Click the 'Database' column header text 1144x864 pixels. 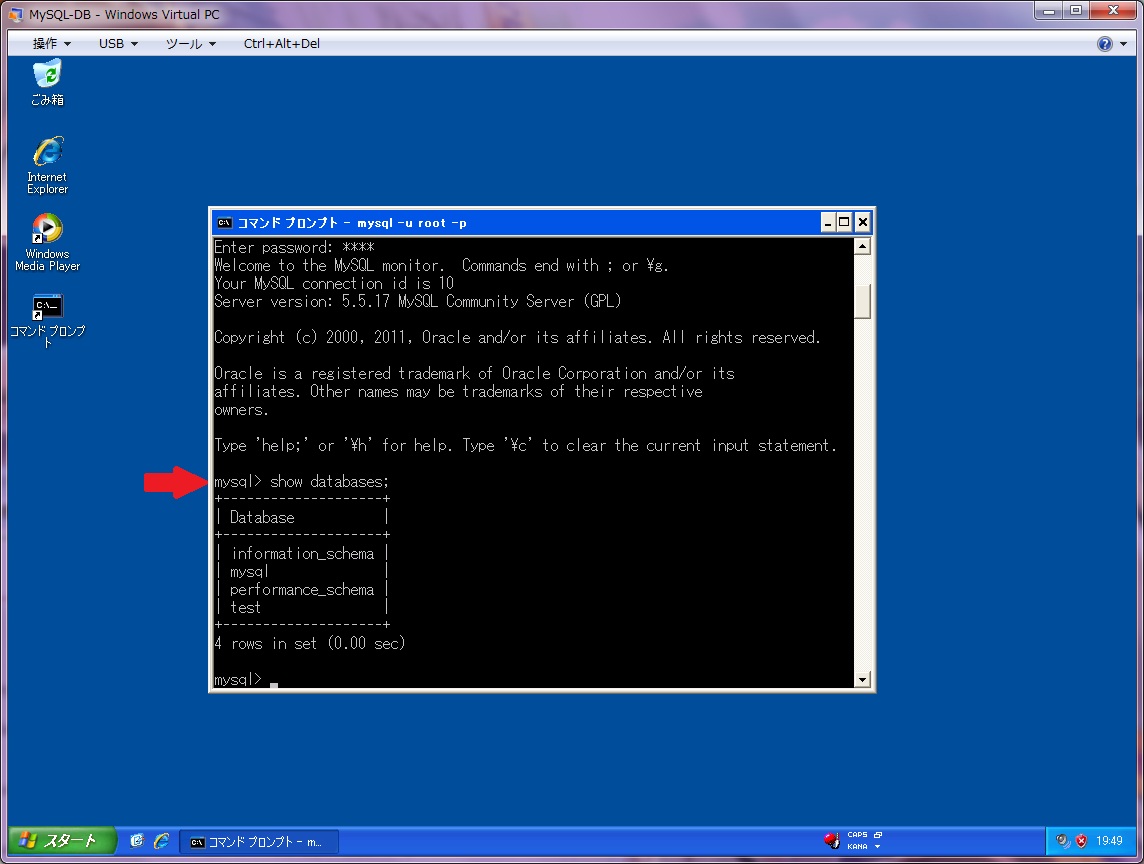(x=262, y=517)
